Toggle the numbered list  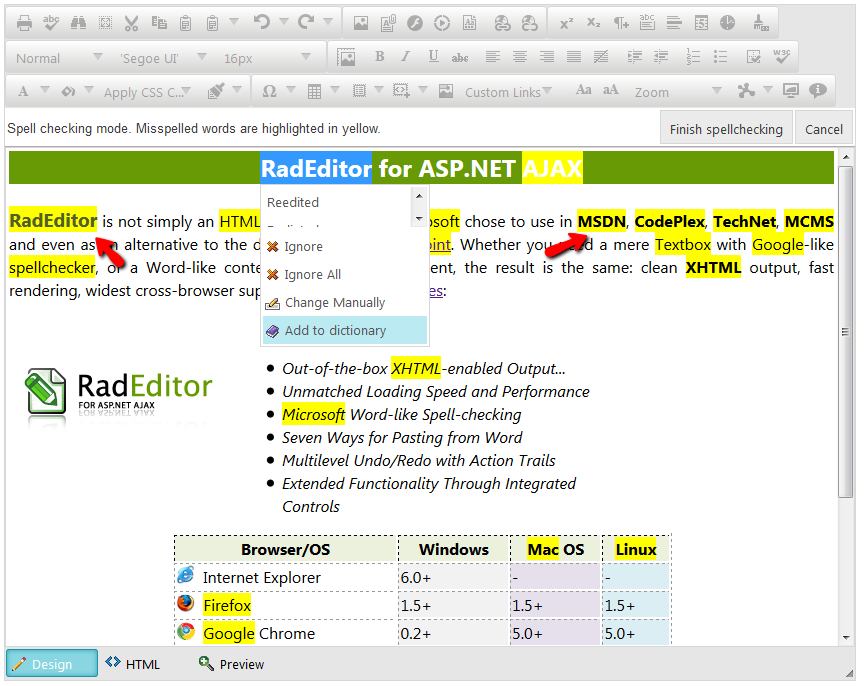click(x=693, y=56)
